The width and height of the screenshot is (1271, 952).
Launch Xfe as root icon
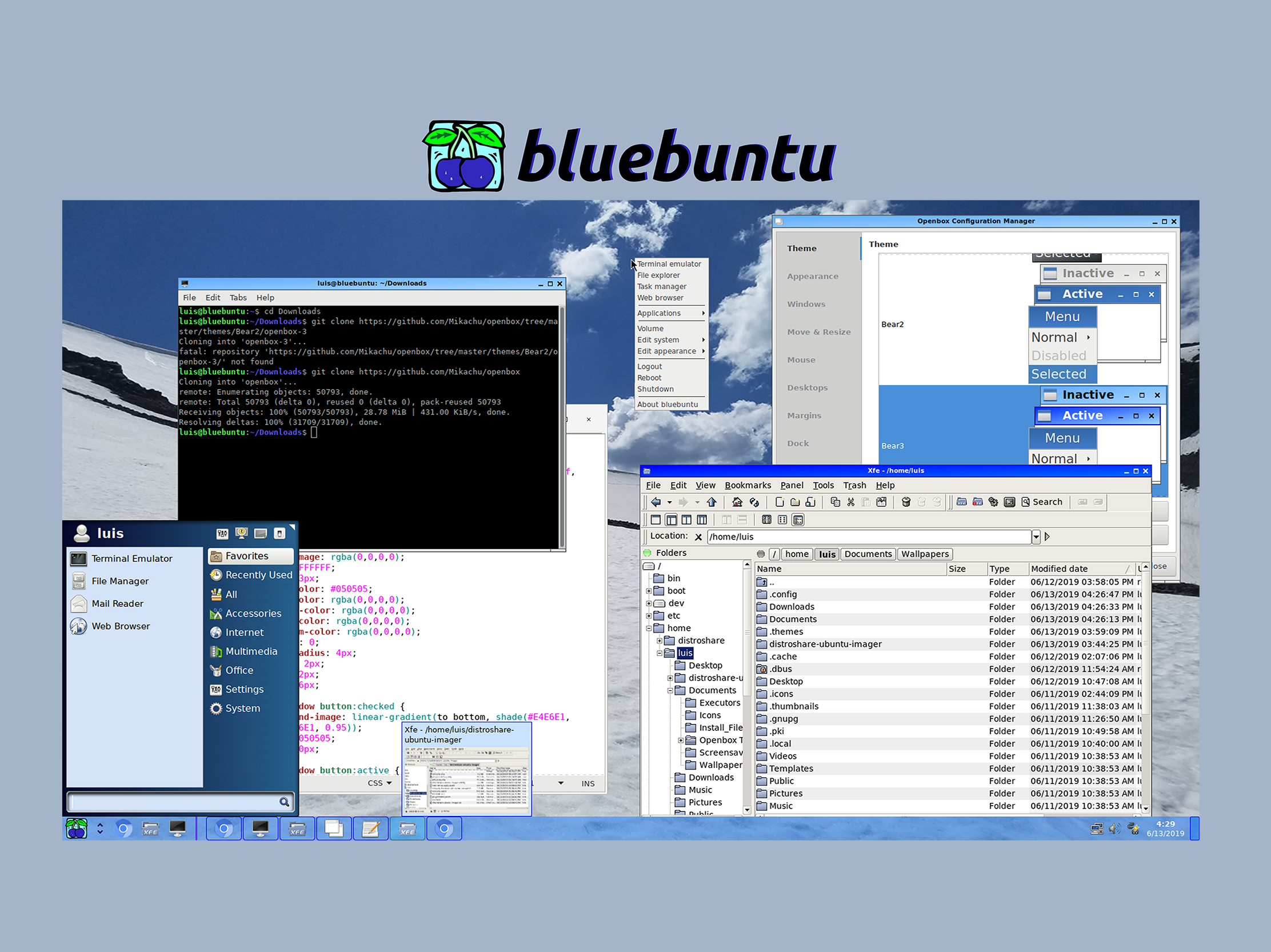click(x=977, y=502)
